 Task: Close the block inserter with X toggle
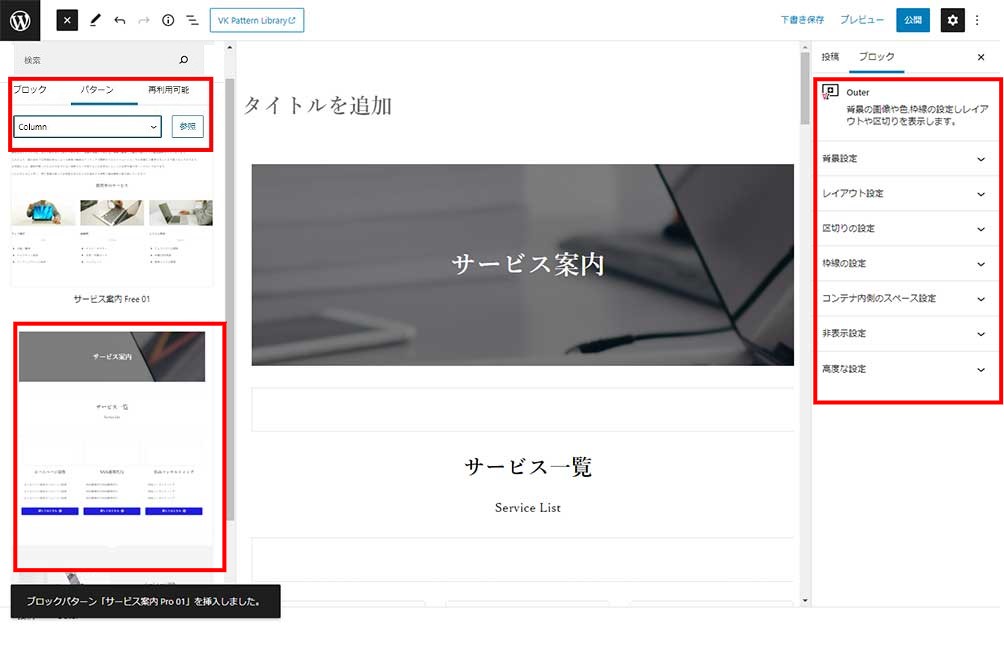point(67,20)
